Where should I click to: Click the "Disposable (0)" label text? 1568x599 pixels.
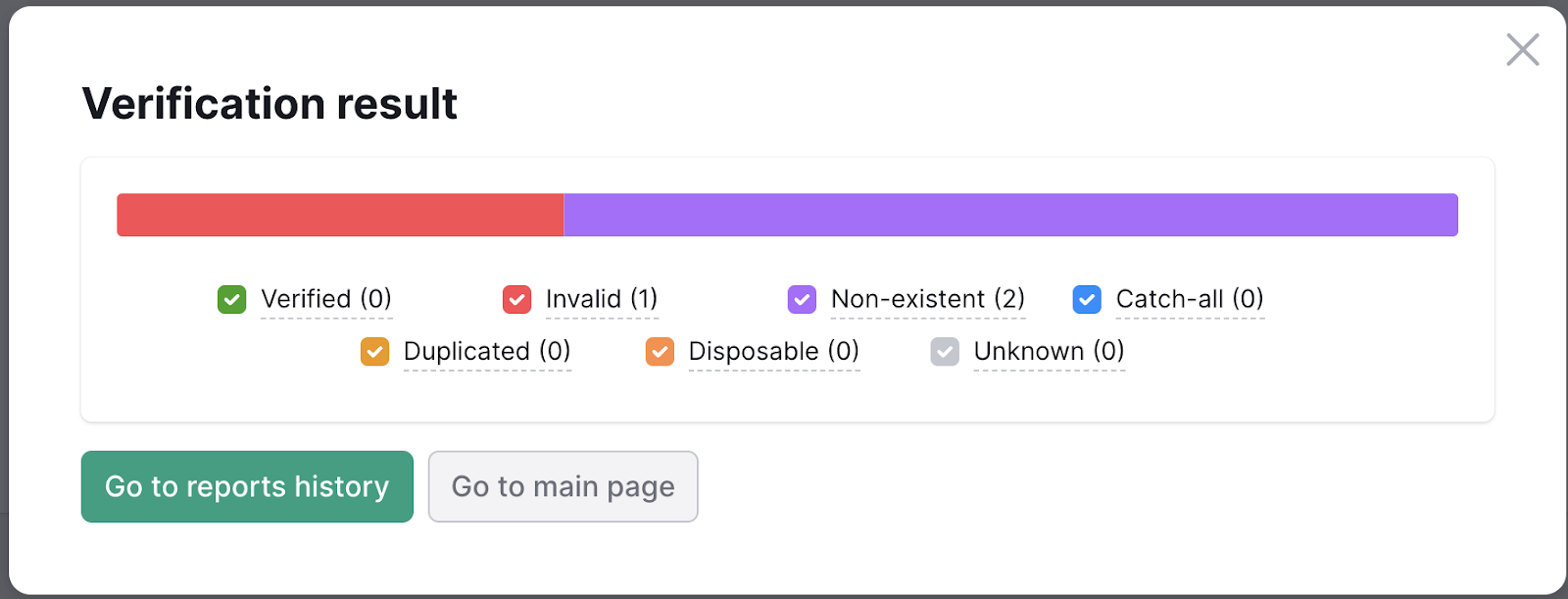tap(773, 351)
